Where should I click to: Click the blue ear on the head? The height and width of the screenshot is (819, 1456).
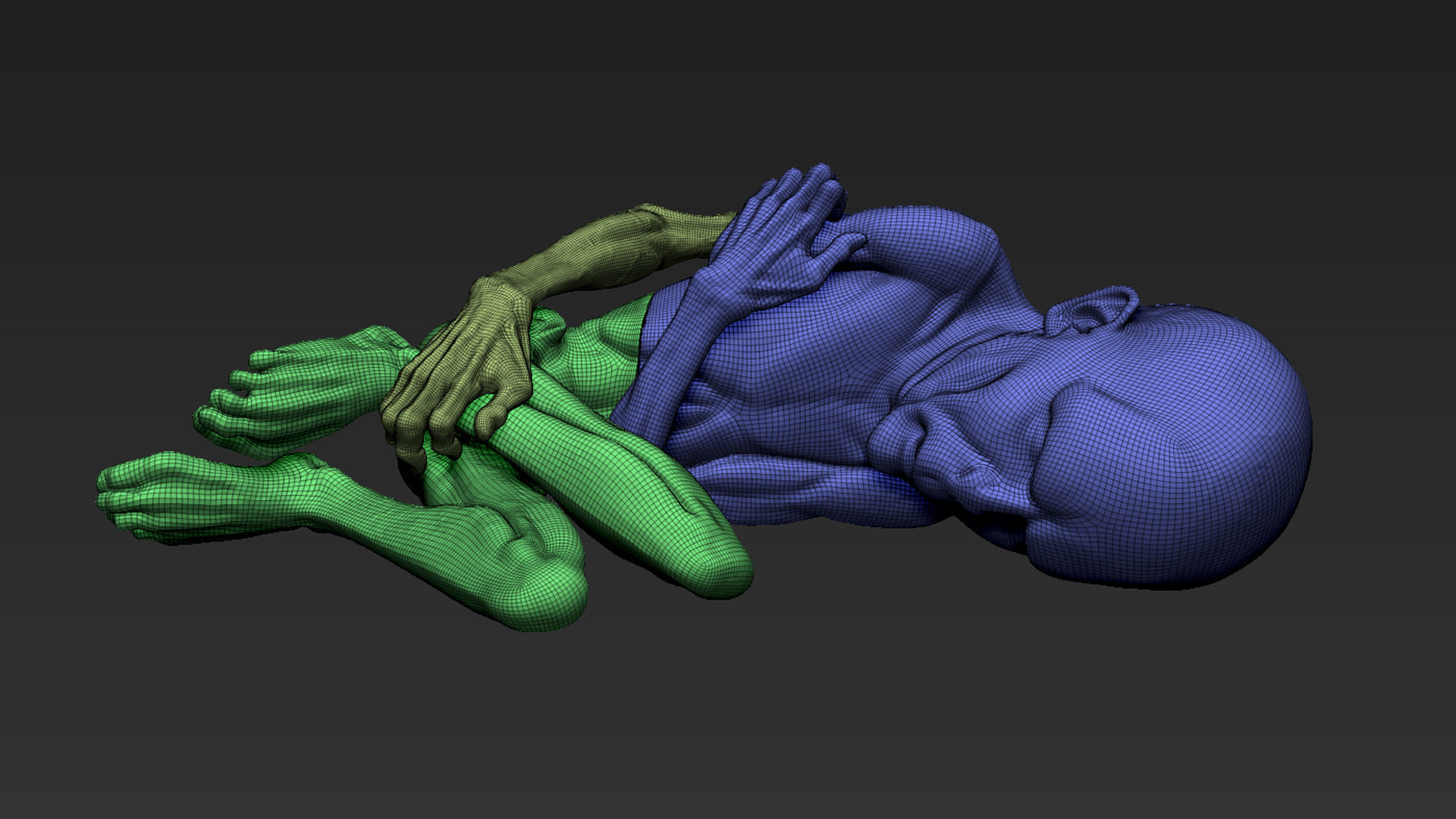pos(1092,309)
